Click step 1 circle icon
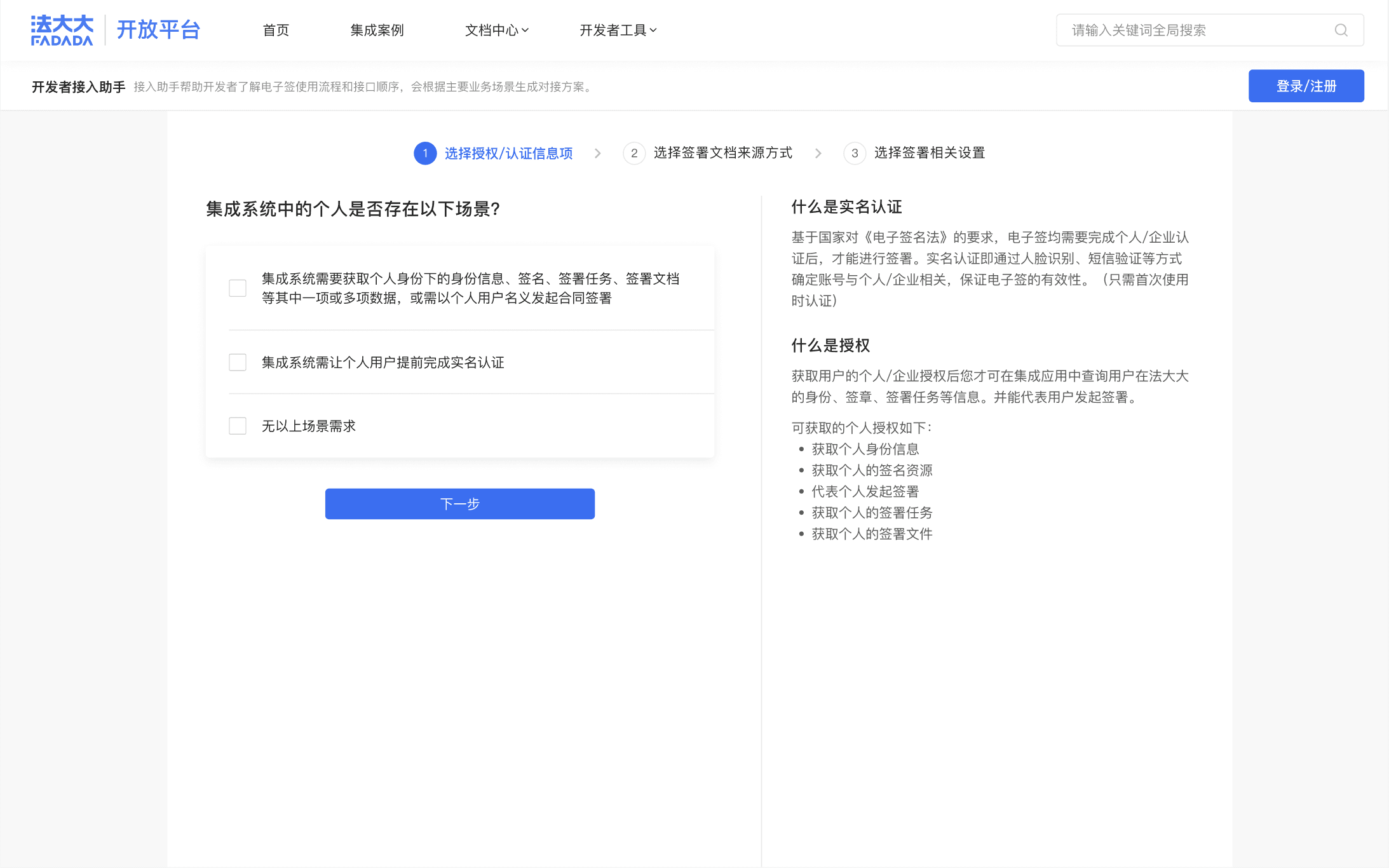The height and width of the screenshot is (868, 1389). [425, 153]
